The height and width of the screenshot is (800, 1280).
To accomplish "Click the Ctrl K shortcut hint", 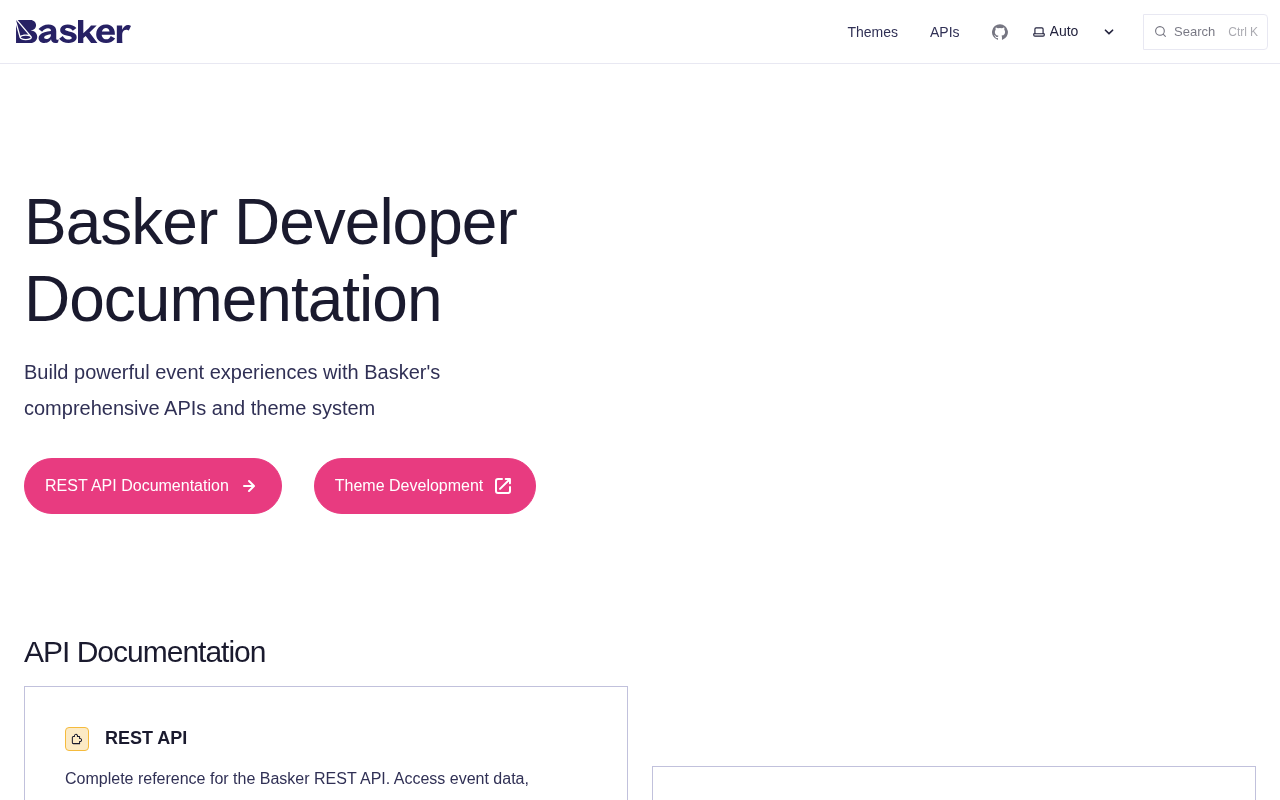I will point(1242,32).
